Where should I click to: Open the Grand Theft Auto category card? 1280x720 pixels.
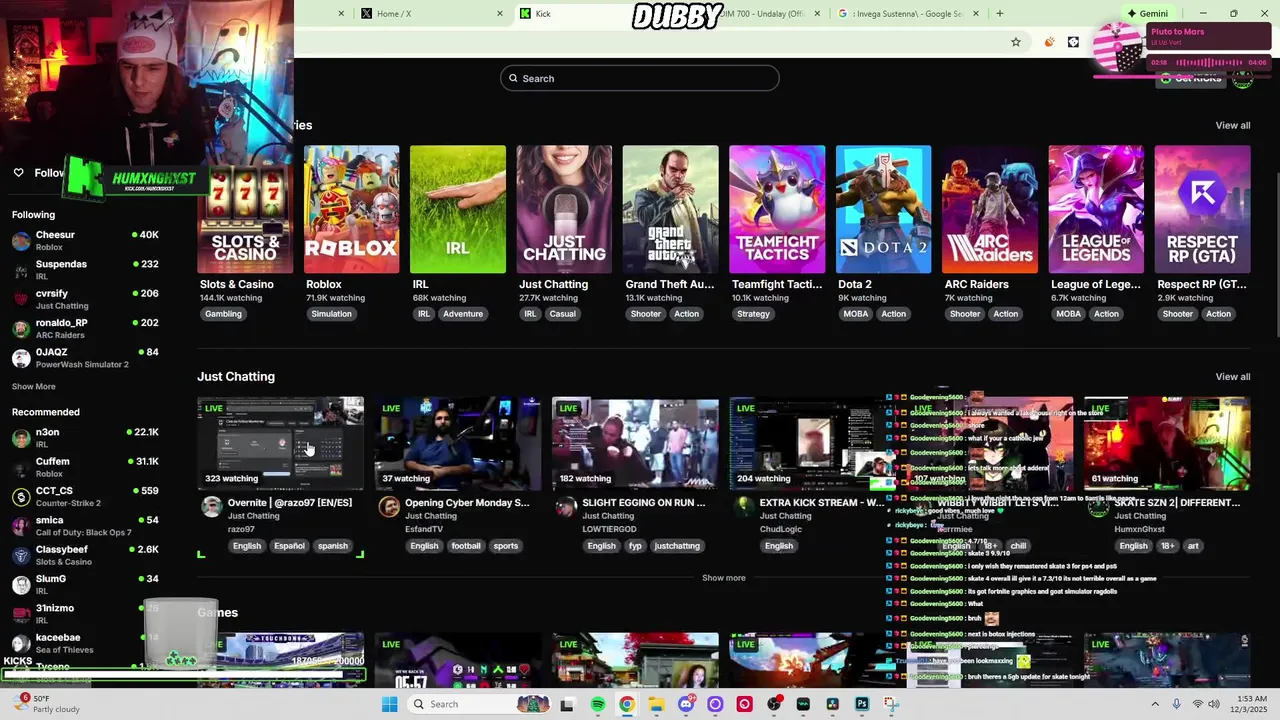670,209
